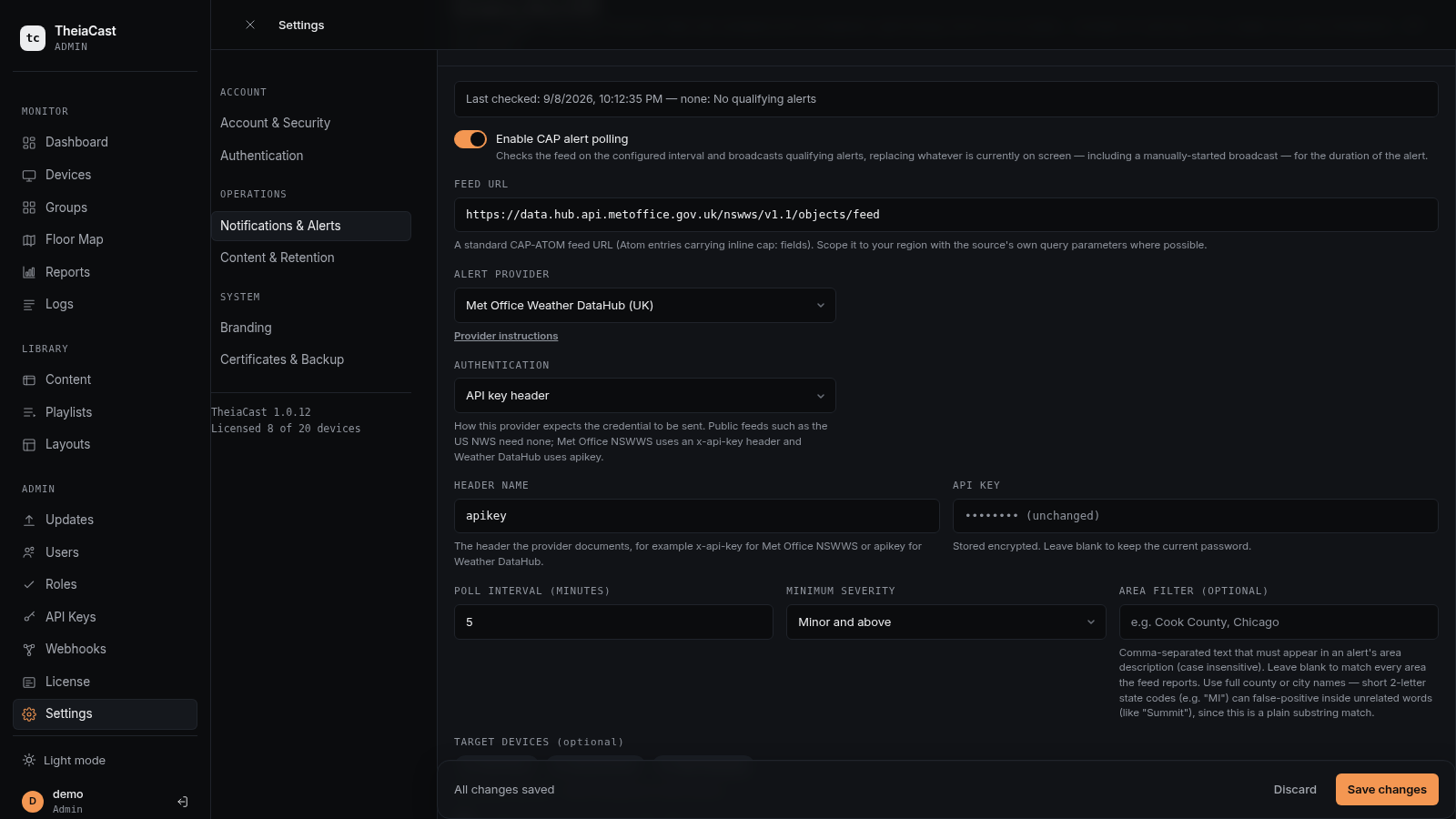Click the Groups grid icon
1456x819 pixels.
(29, 207)
